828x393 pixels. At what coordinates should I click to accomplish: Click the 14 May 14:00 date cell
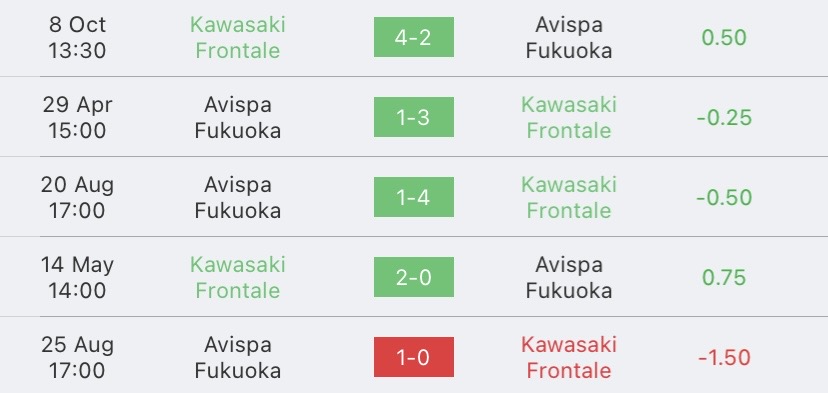pyautogui.click(x=77, y=277)
